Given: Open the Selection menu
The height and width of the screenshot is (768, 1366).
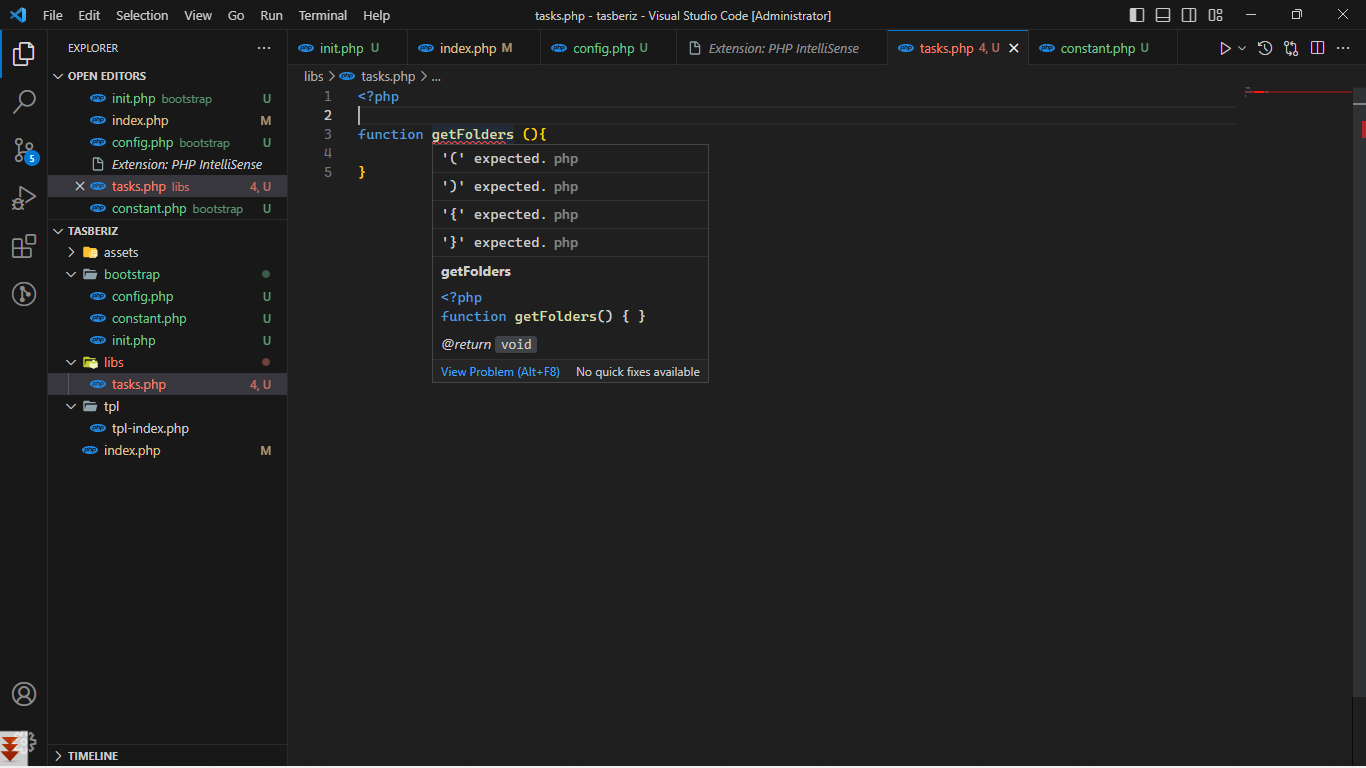Looking at the screenshot, I should [142, 15].
